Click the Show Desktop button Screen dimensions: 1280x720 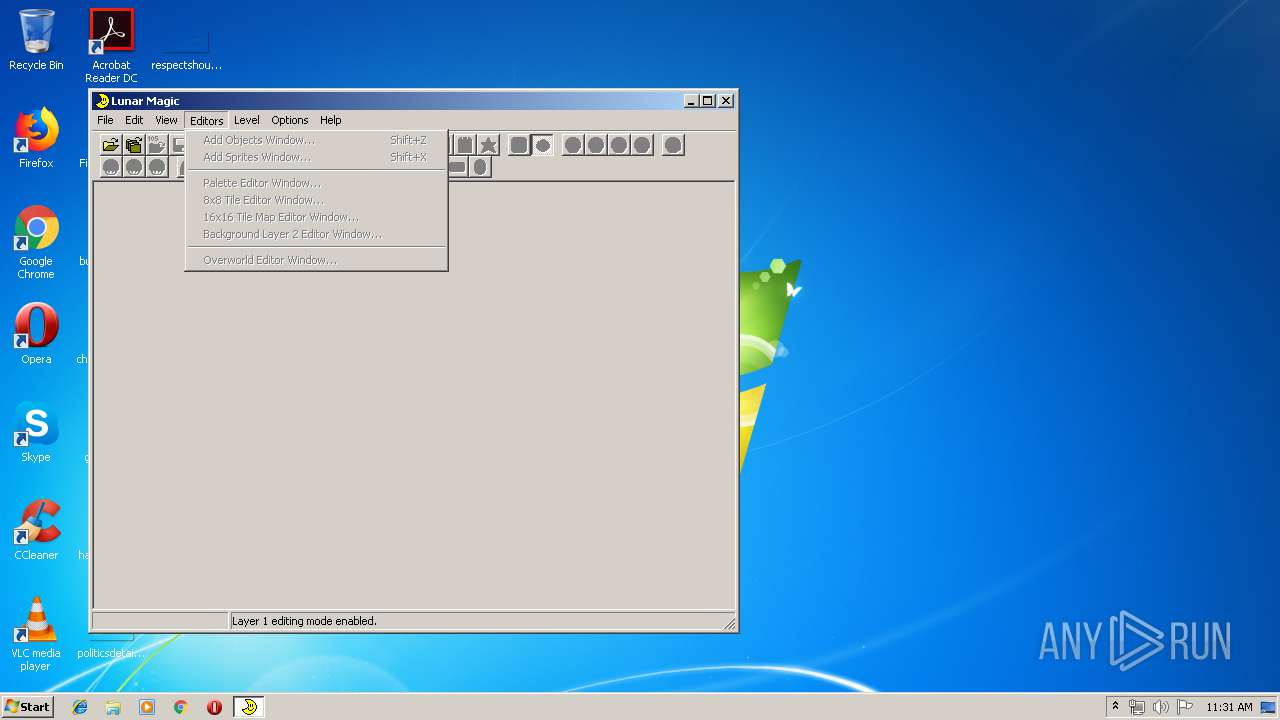(x=1269, y=707)
